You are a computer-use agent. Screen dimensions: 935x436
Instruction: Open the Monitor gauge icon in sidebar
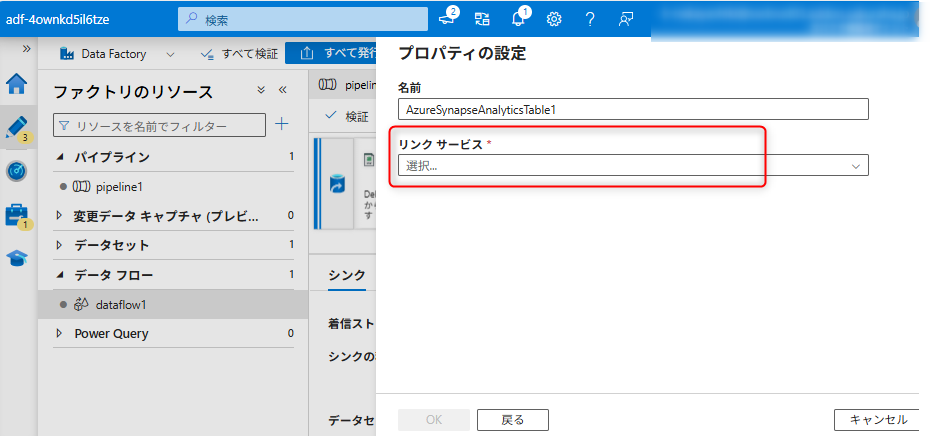tap(17, 171)
